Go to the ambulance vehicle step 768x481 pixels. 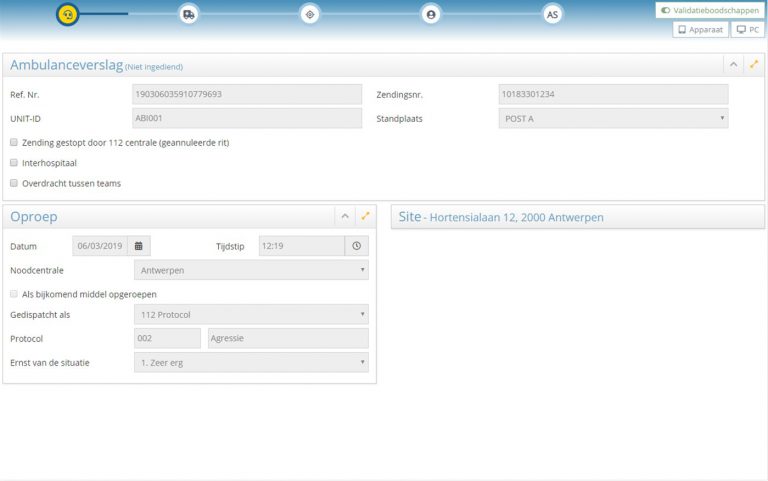coord(189,15)
